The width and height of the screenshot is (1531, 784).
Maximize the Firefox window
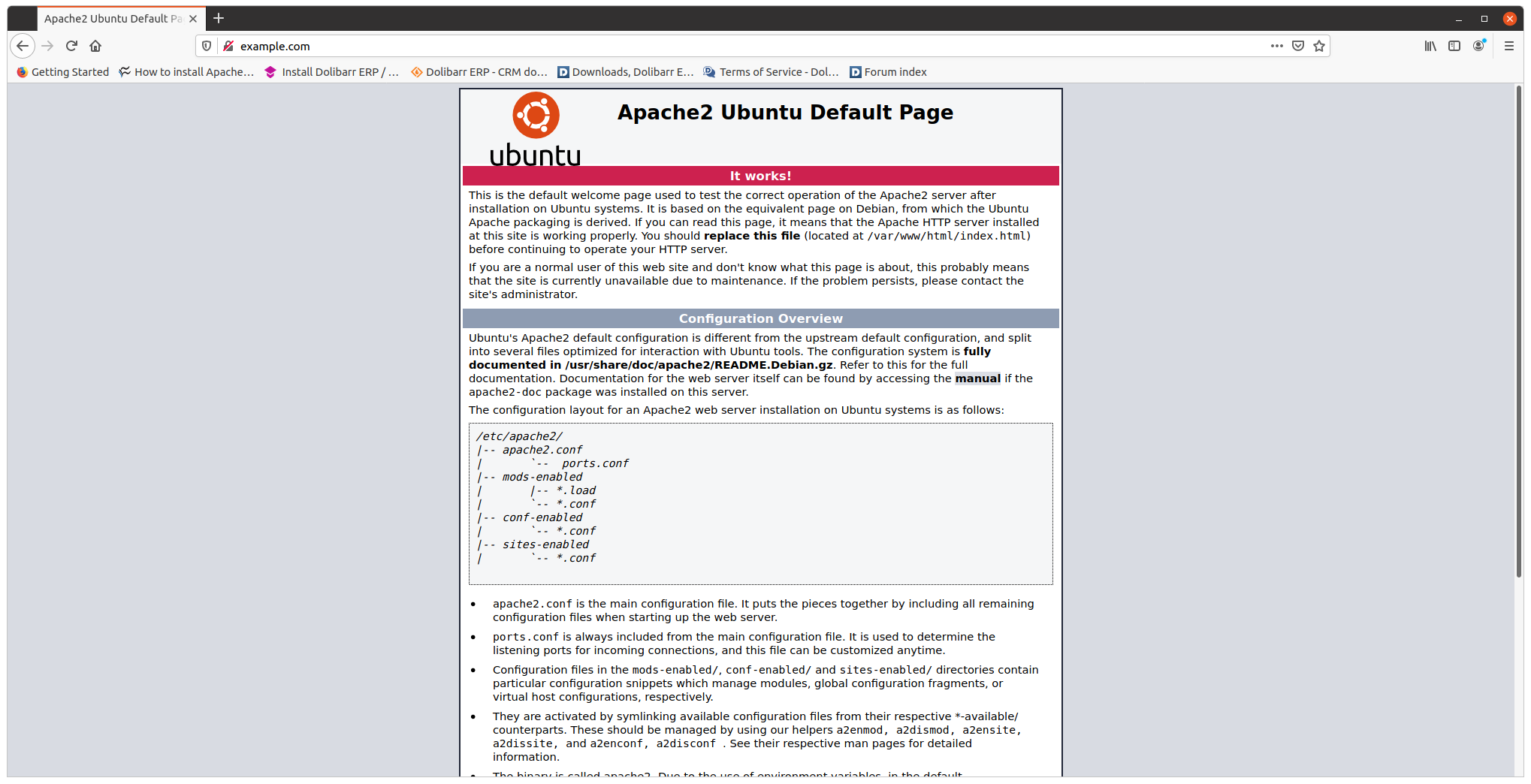click(1484, 19)
